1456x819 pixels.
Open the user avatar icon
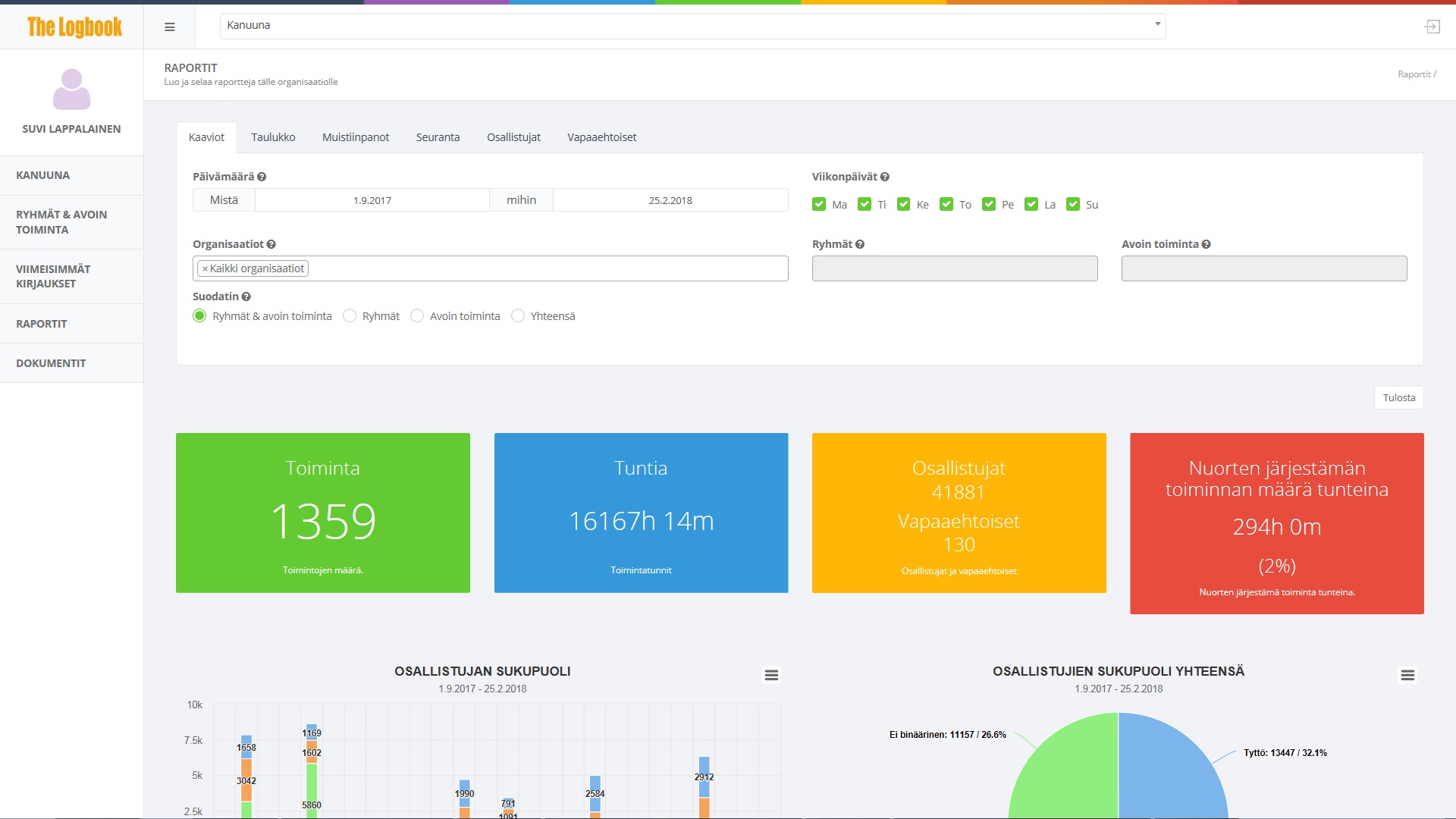coord(71,89)
